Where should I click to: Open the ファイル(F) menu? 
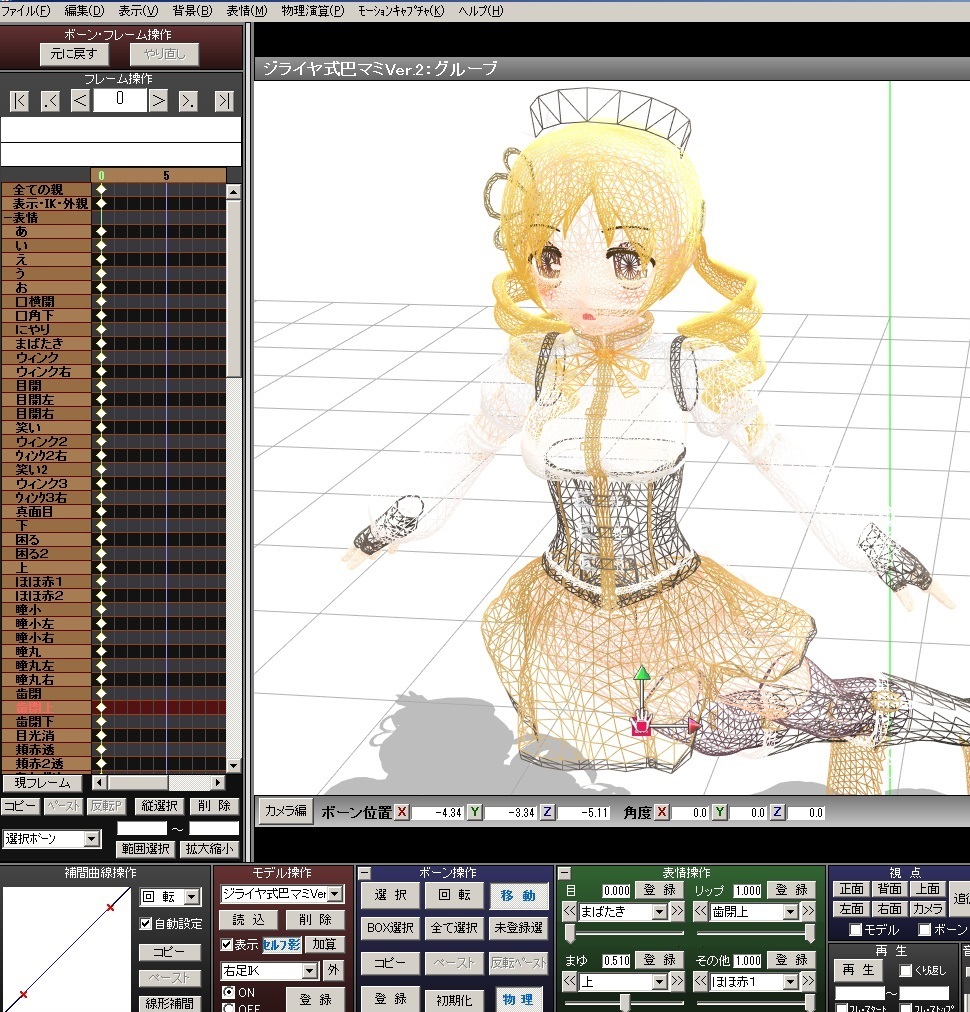coord(26,11)
